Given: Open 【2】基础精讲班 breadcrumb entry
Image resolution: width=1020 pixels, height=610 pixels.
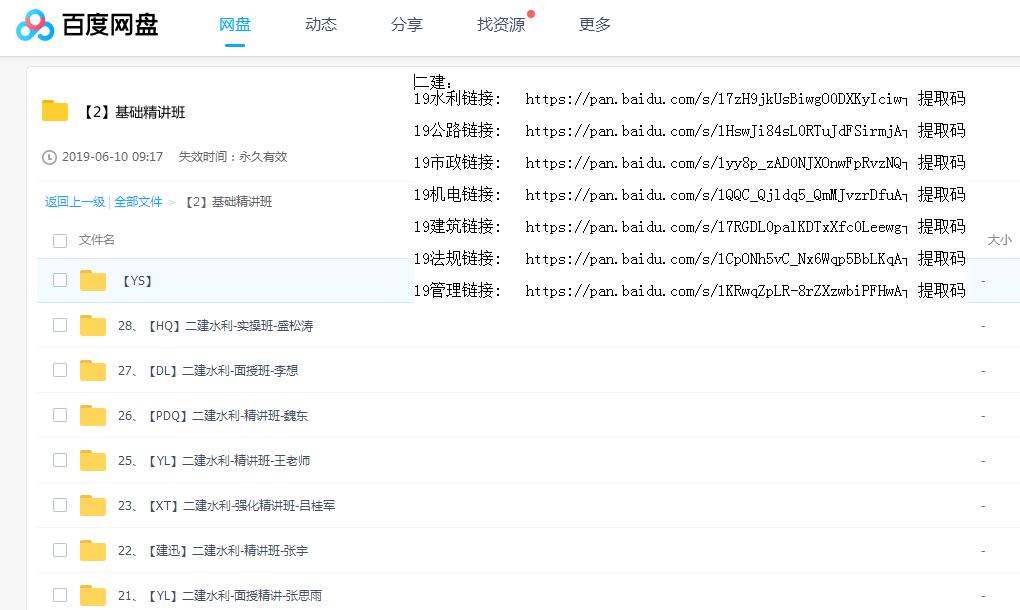Looking at the screenshot, I should pos(229,201).
